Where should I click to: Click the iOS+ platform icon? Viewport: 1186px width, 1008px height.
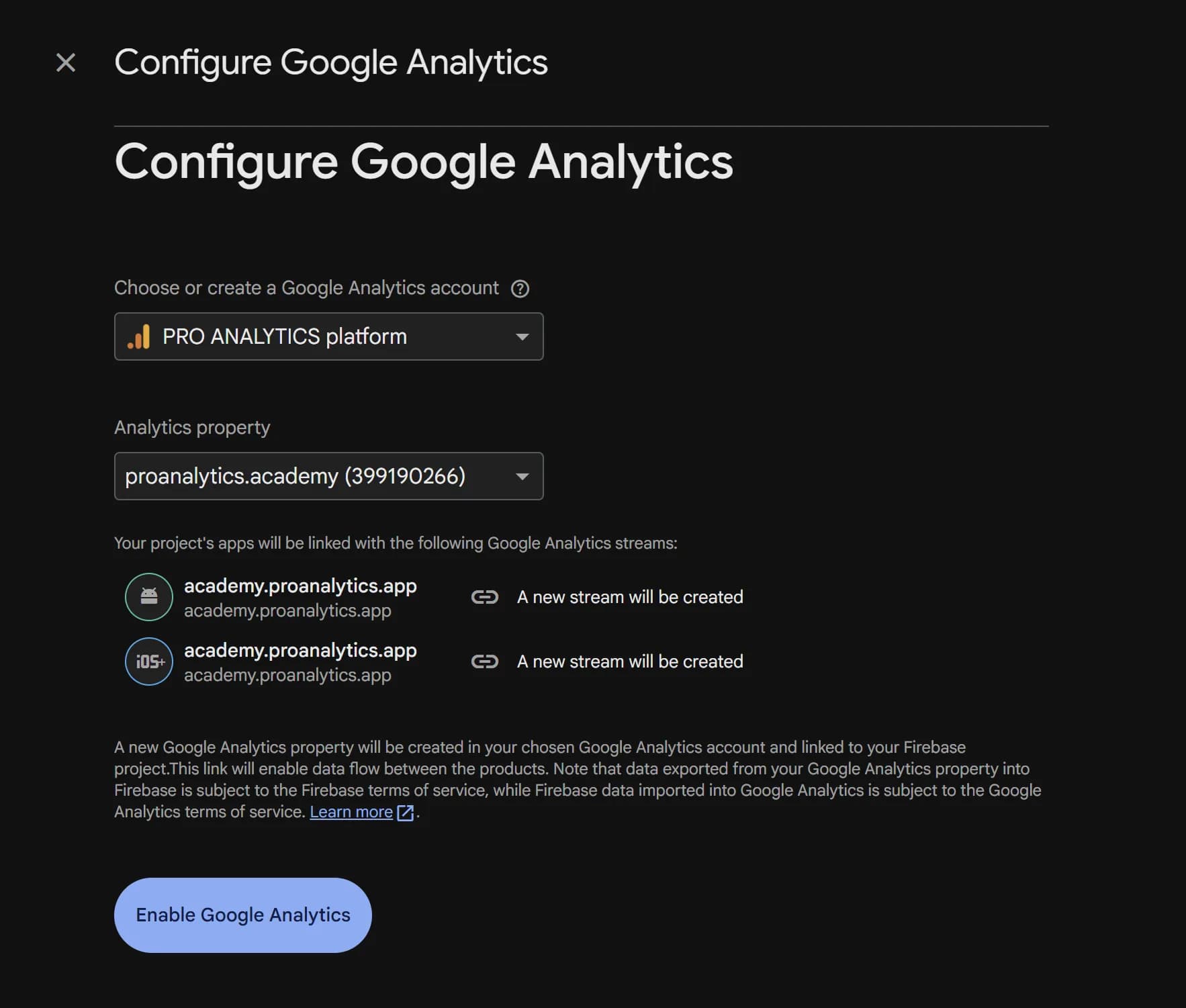coord(148,661)
